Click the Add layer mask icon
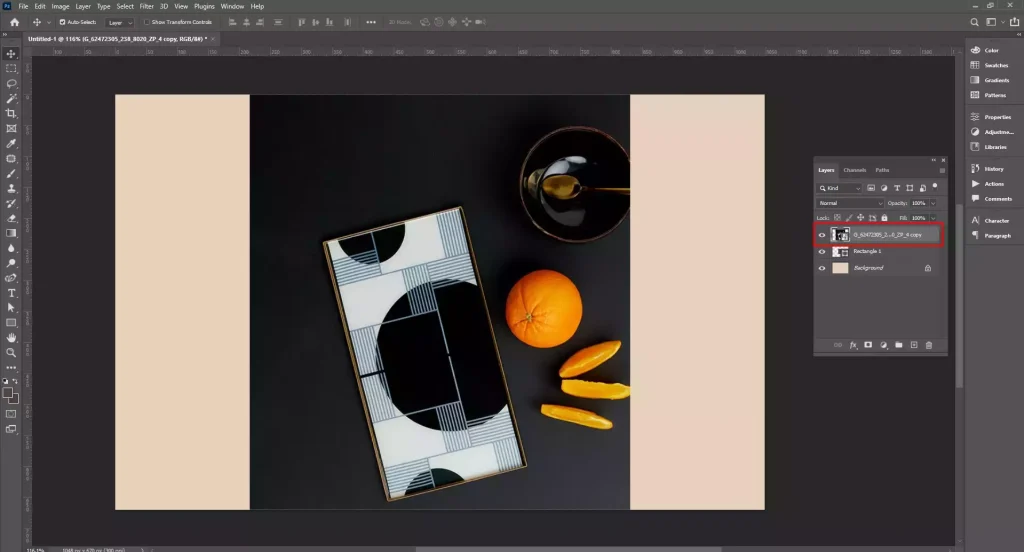The width and height of the screenshot is (1024, 552). [868, 345]
